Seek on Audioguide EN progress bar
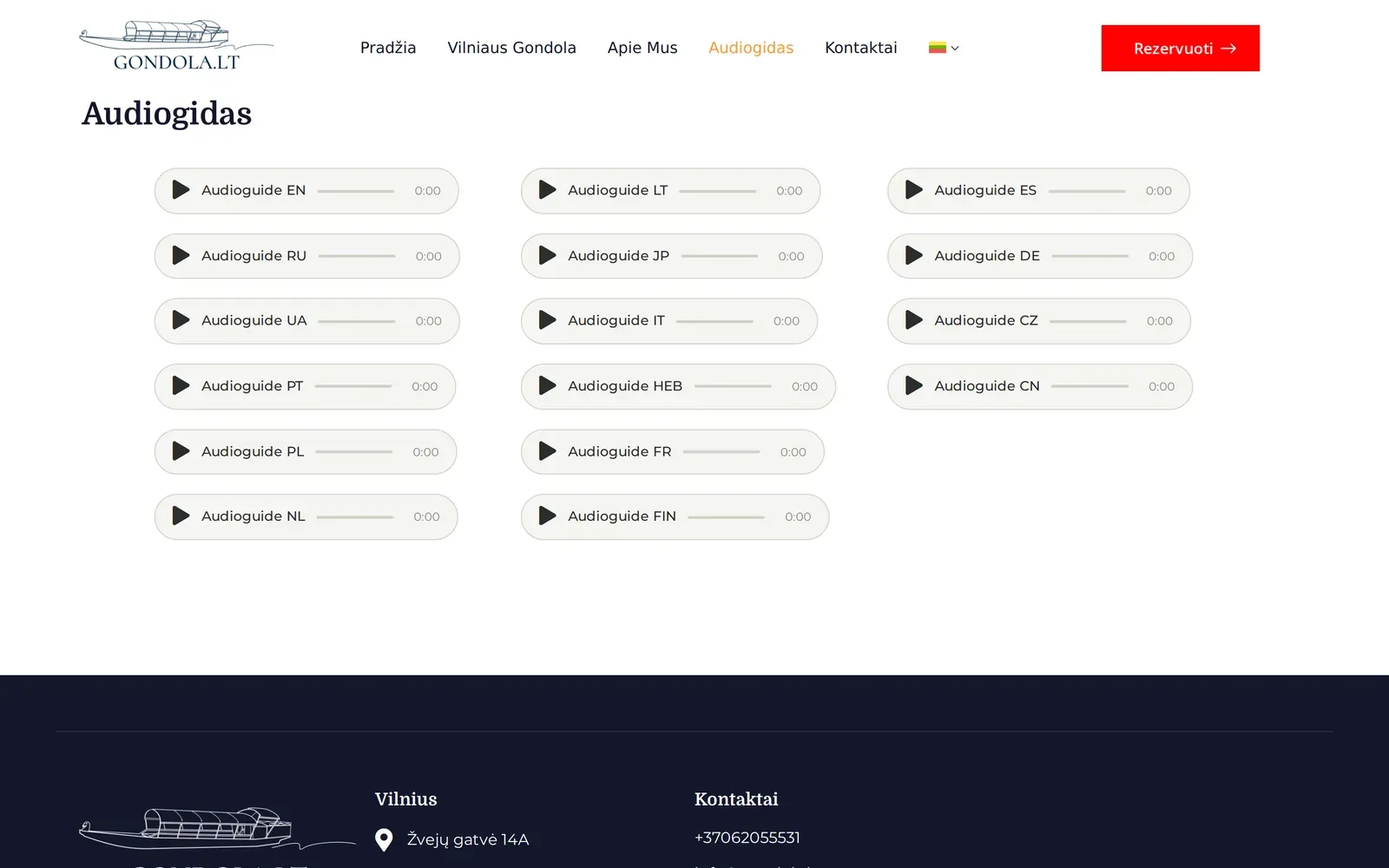 356,191
